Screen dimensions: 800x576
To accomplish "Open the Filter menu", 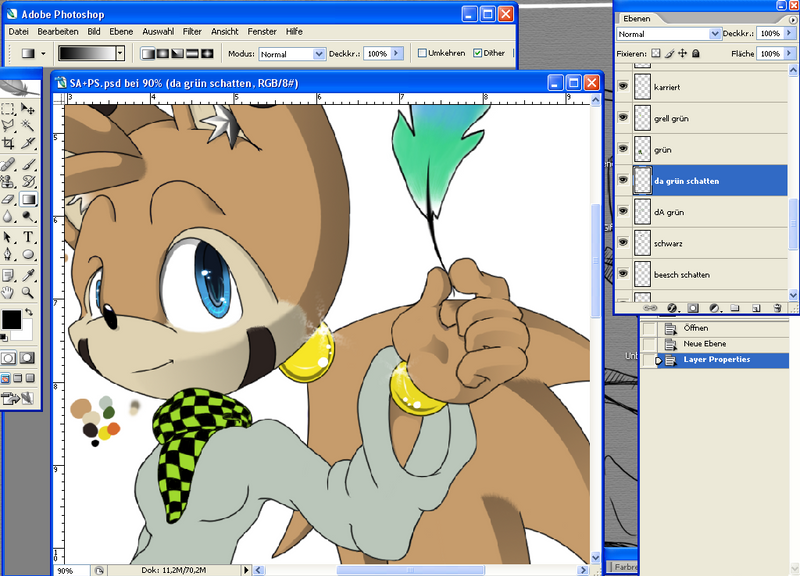I will click(x=192, y=32).
